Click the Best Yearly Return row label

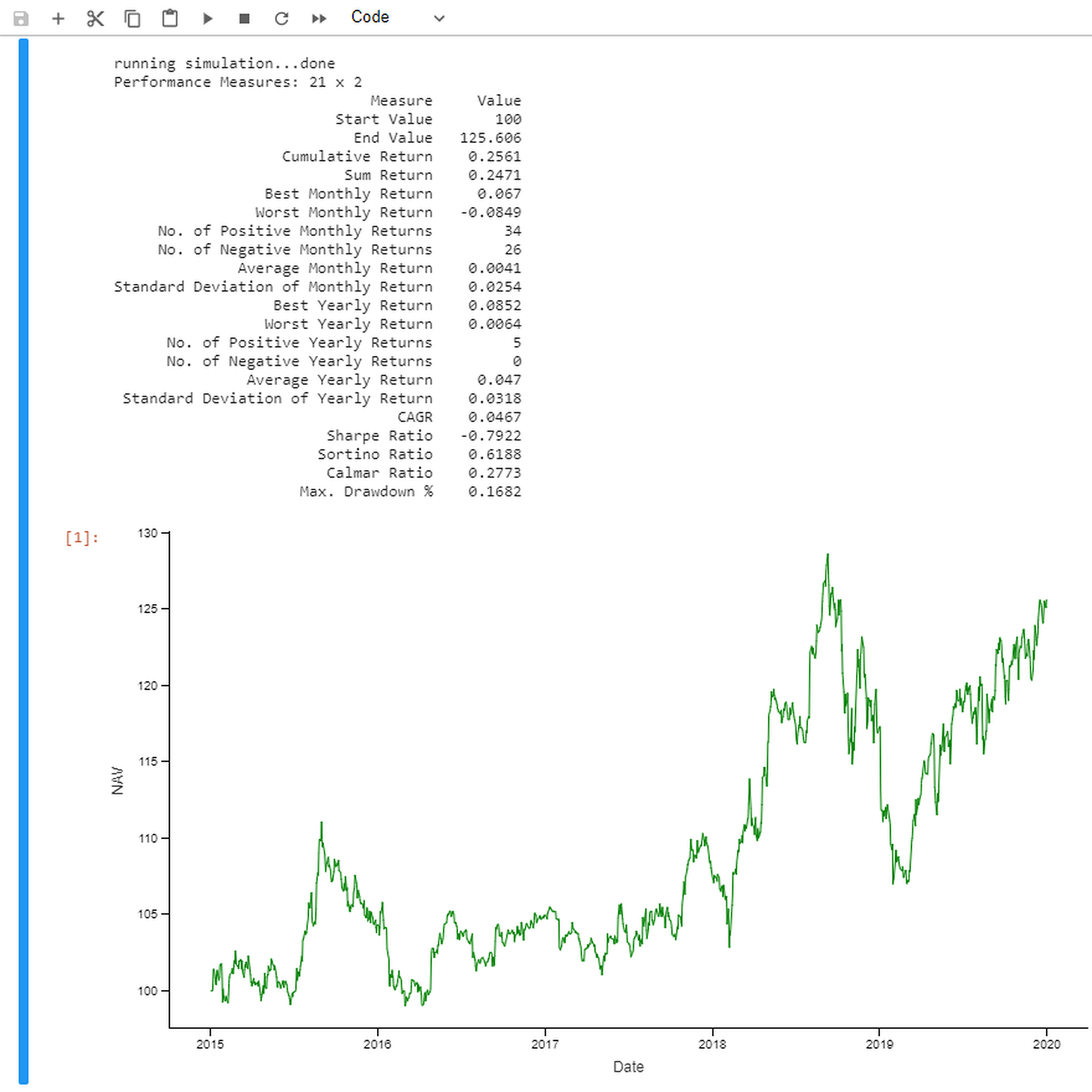click(x=353, y=306)
